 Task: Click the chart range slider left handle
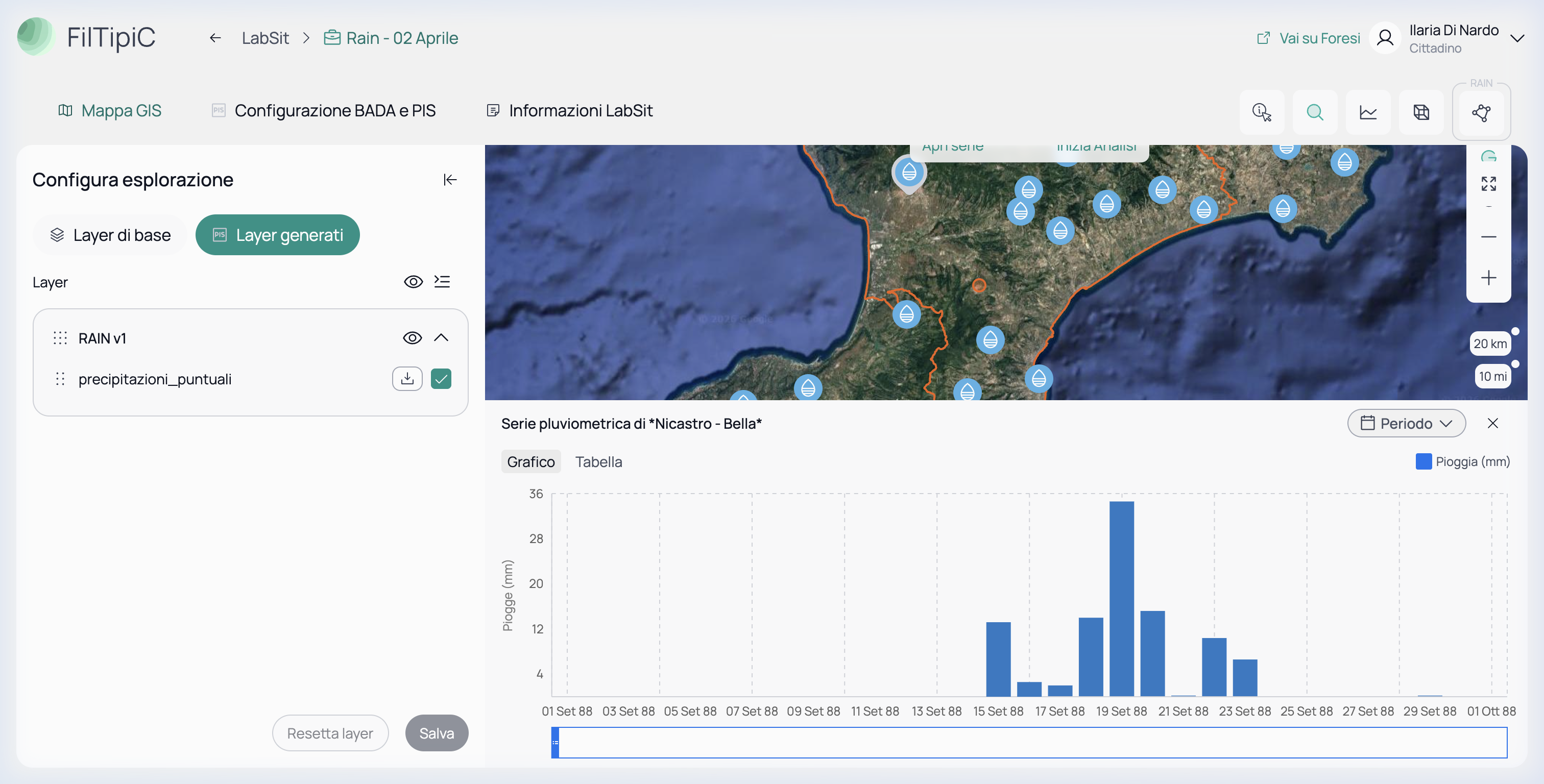click(x=555, y=742)
